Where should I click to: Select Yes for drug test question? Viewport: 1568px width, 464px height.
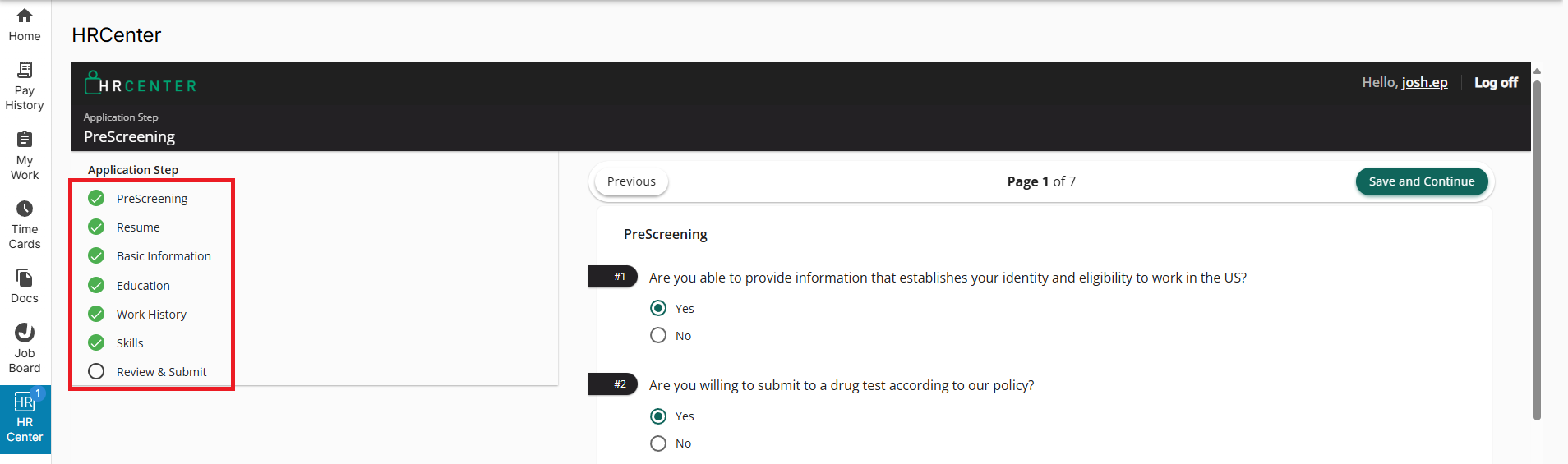point(658,416)
